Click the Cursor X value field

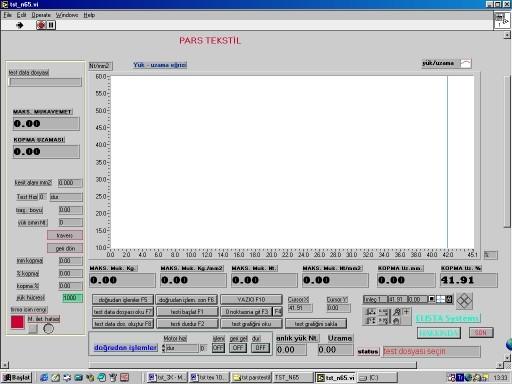click(300, 308)
